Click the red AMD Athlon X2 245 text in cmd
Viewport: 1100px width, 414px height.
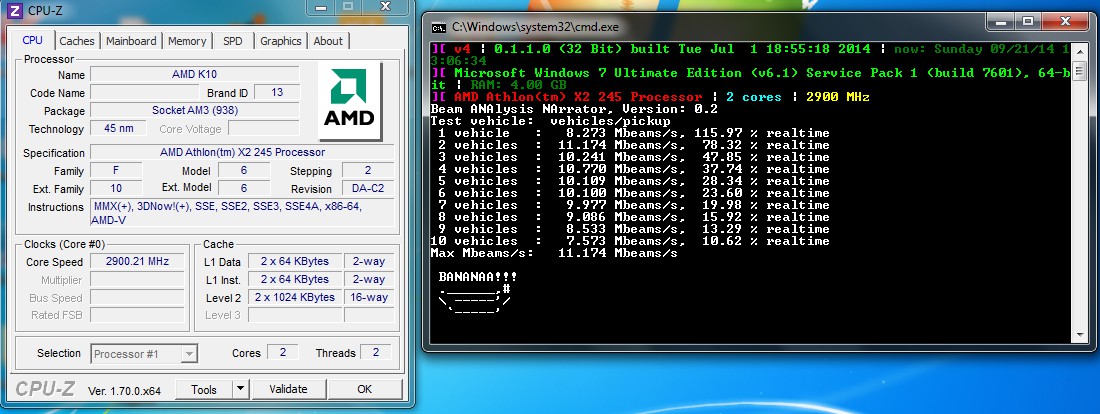(577, 97)
